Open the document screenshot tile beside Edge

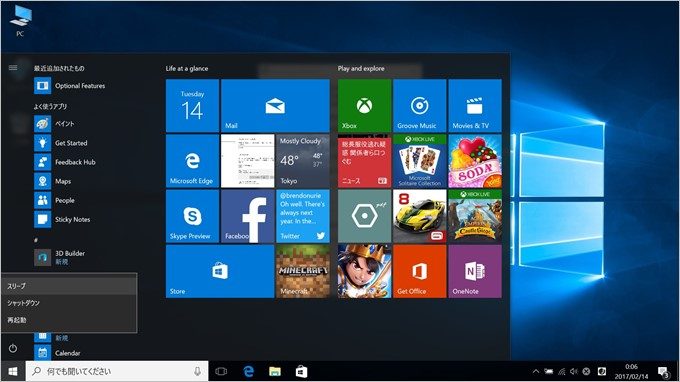(x=248, y=161)
